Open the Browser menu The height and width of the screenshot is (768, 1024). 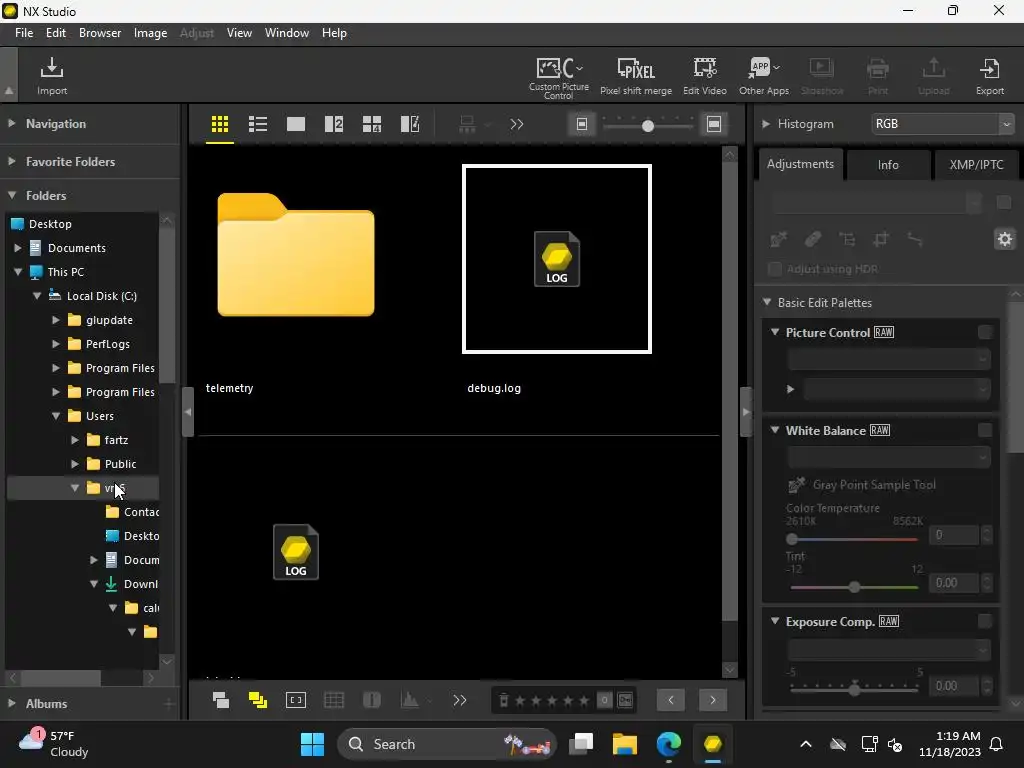coord(100,33)
